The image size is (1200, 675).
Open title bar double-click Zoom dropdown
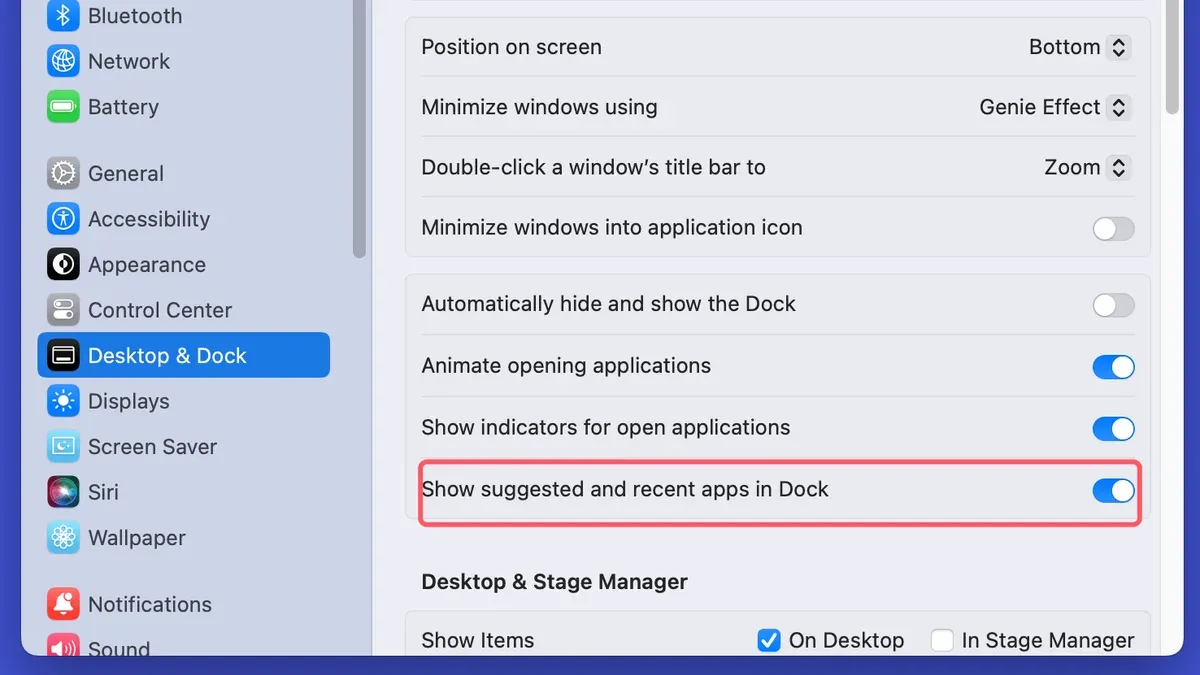(1087, 167)
